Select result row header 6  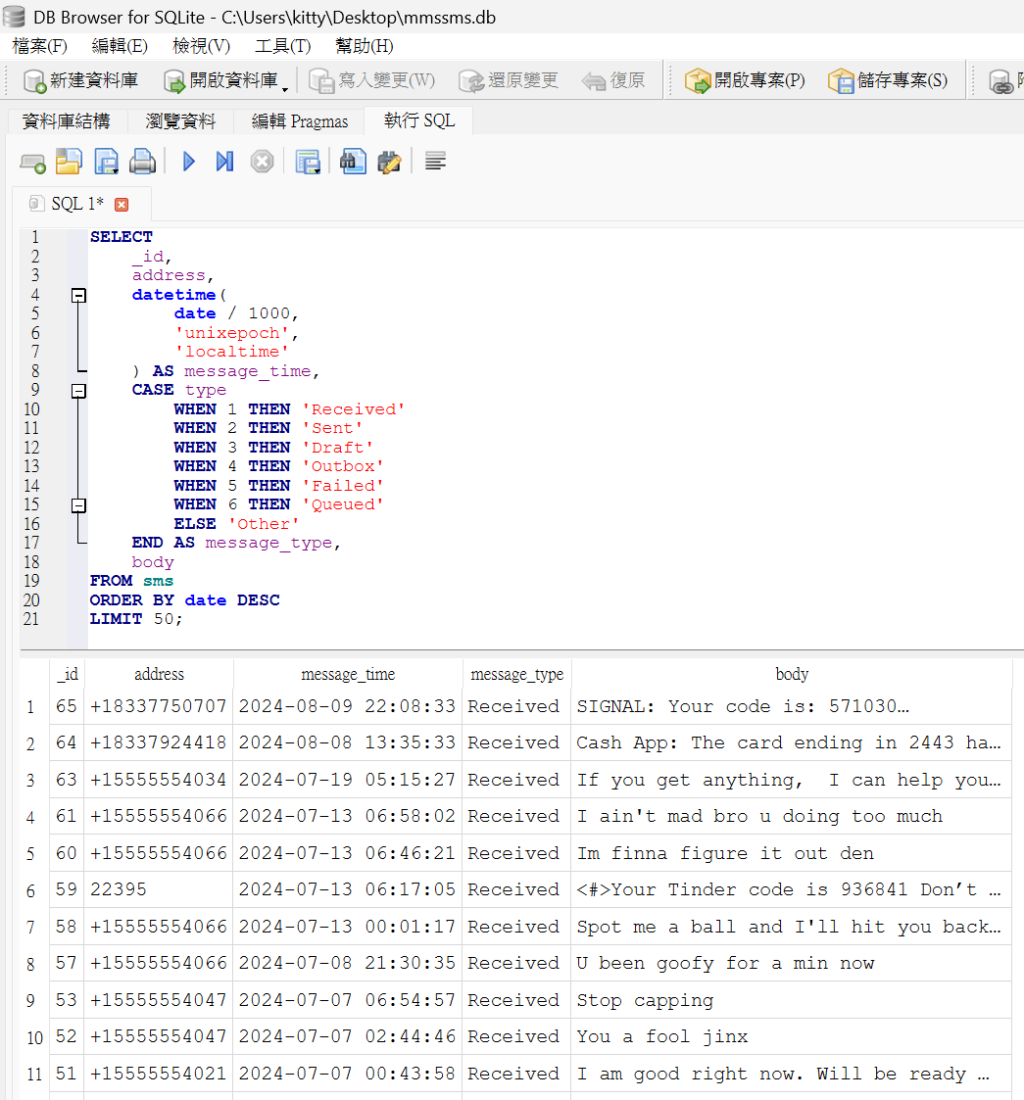click(31, 890)
